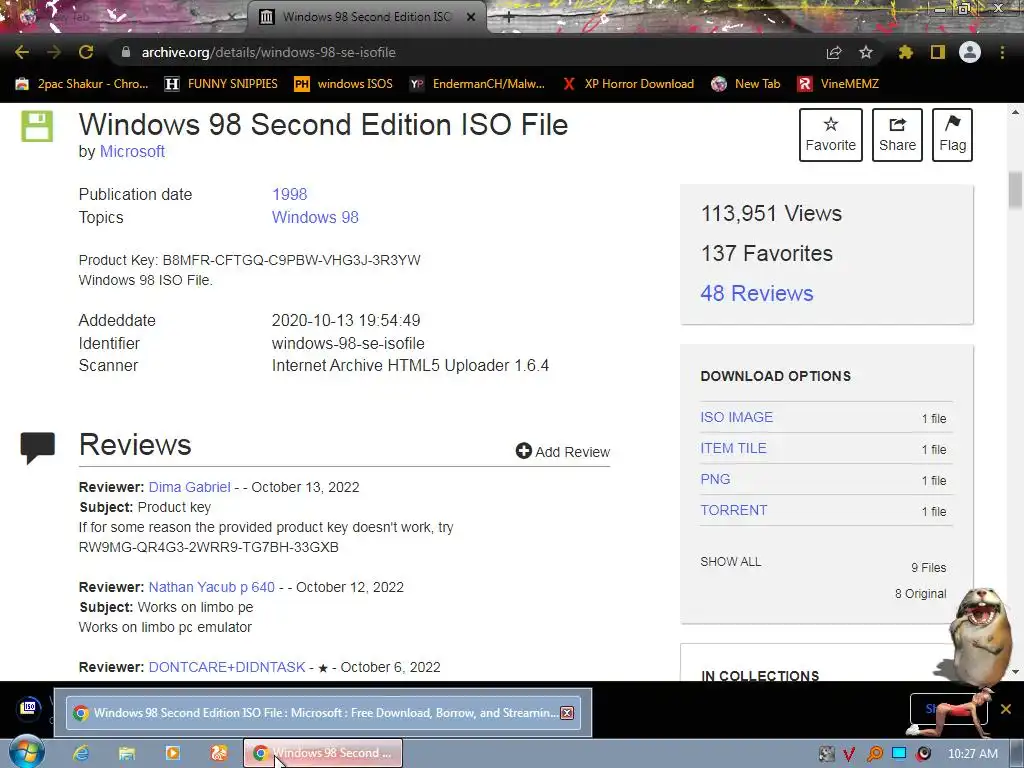Open the 2pac Shakur bookmark

(x=82, y=84)
